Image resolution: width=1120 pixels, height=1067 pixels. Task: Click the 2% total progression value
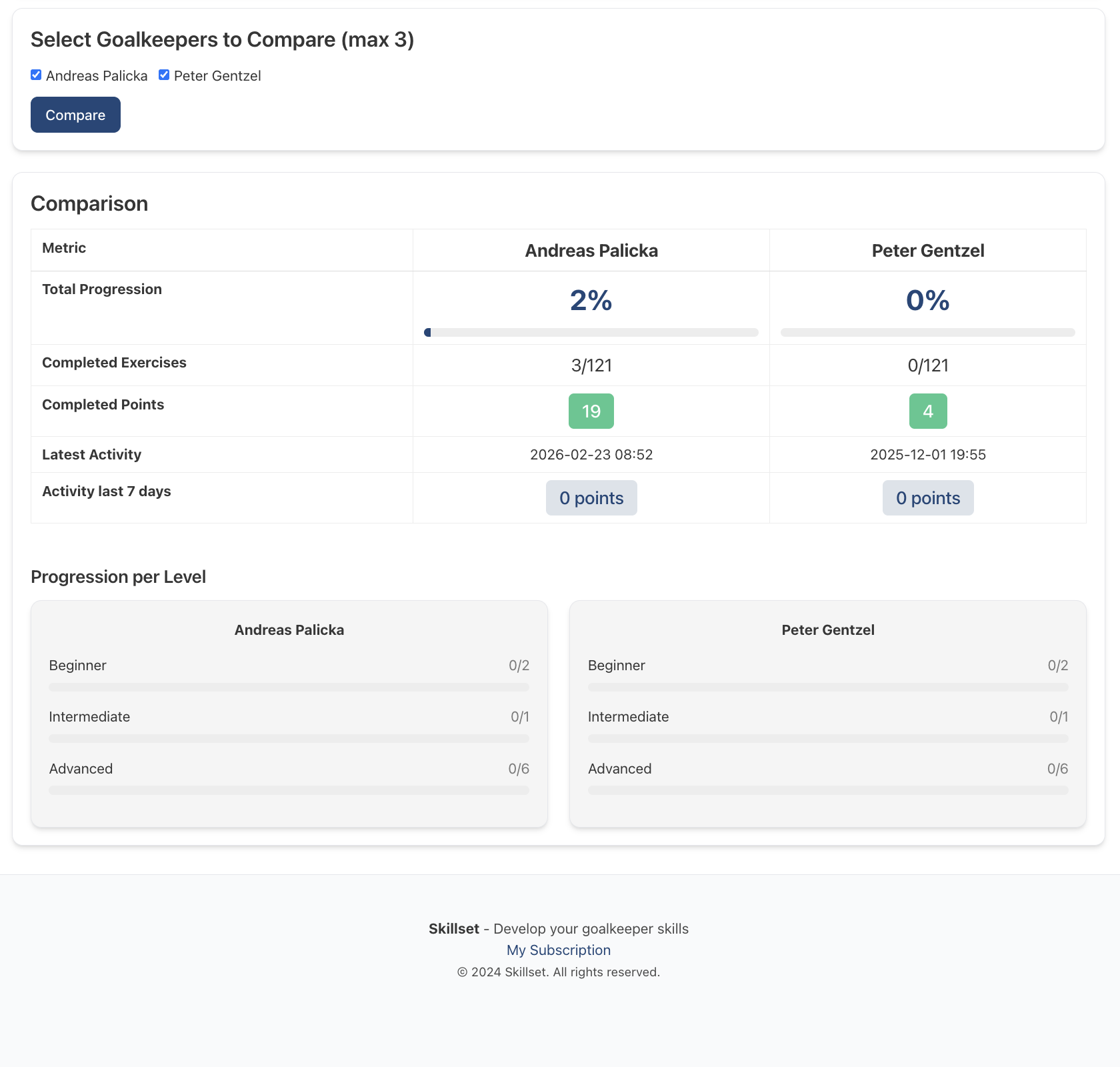pyautogui.click(x=591, y=300)
